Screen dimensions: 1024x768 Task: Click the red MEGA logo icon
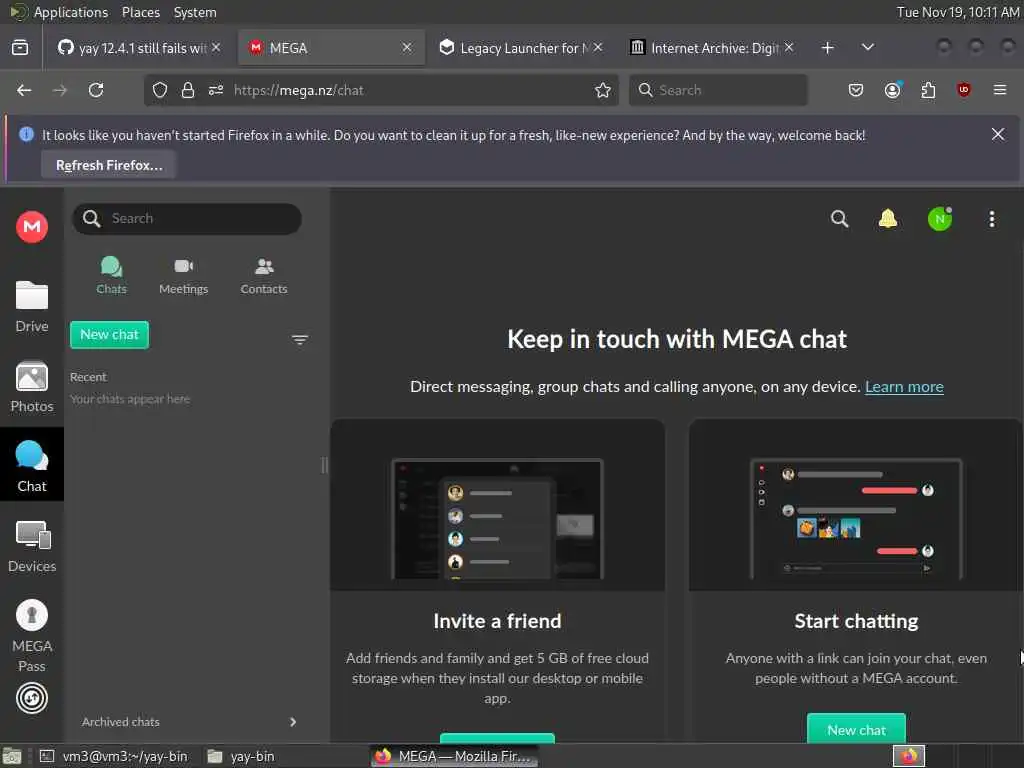(x=32, y=227)
